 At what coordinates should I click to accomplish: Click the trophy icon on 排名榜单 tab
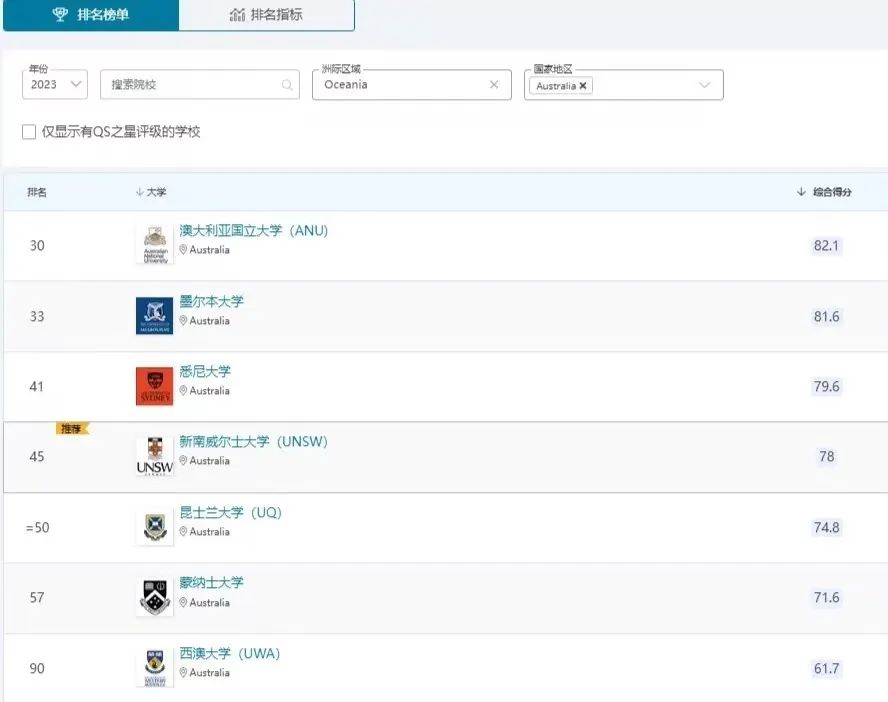[62, 16]
